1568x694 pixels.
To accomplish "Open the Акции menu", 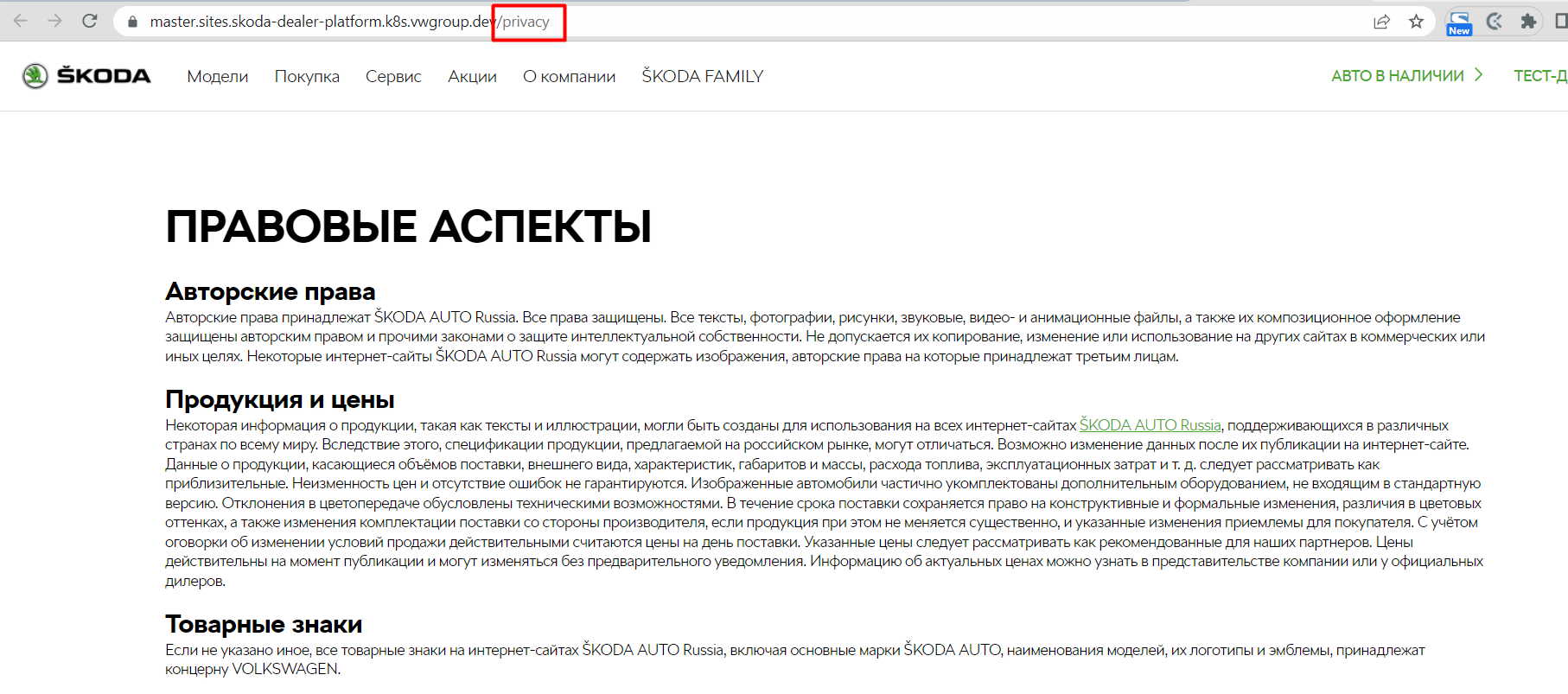I will tap(472, 76).
